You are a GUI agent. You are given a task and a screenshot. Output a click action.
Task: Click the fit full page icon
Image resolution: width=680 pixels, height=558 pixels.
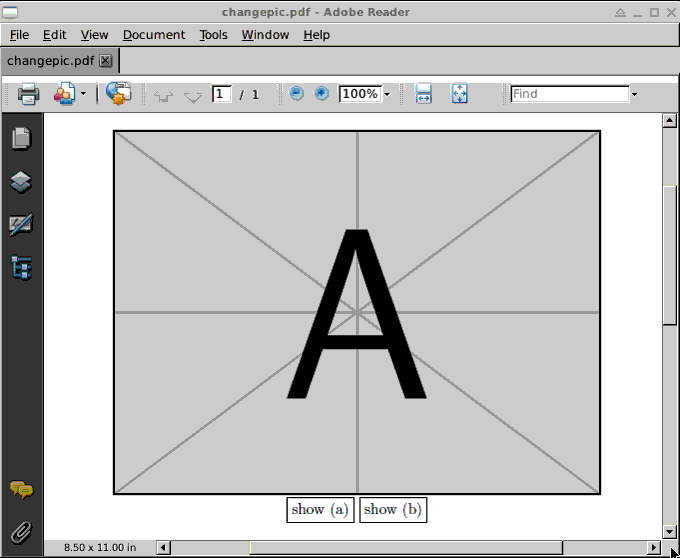click(x=459, y=93)
